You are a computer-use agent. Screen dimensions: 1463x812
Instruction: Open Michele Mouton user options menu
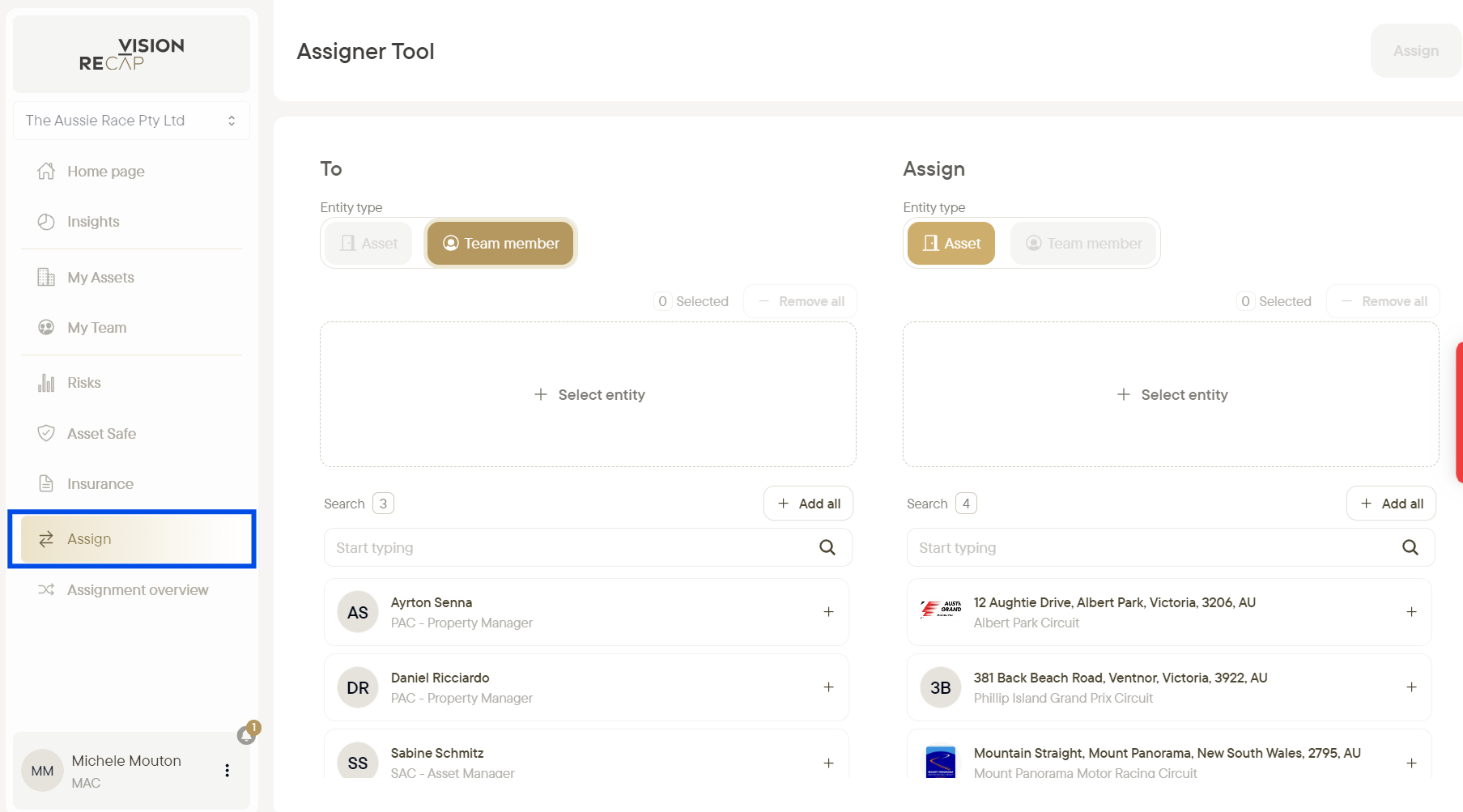click(228, 771)
